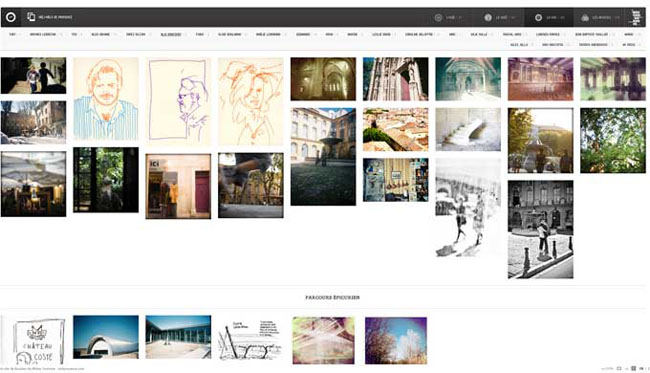Viewport: 650px width, 373px height.
Task: Click the stacked pages icon in dark header
Action: pos(31,17)
